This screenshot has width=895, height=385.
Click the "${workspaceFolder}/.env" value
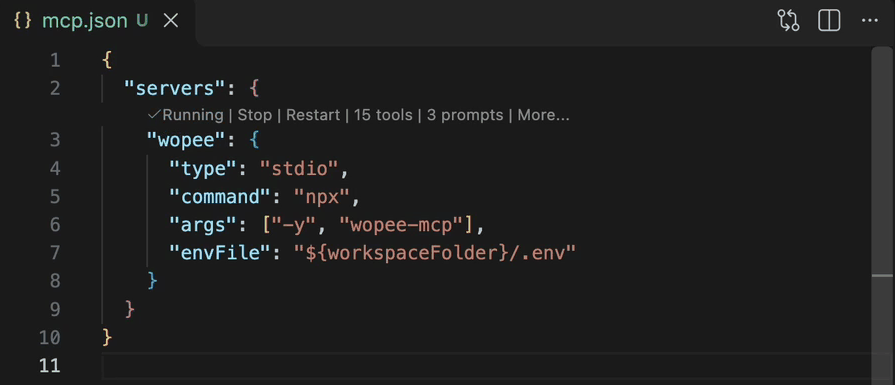point(434,253)
